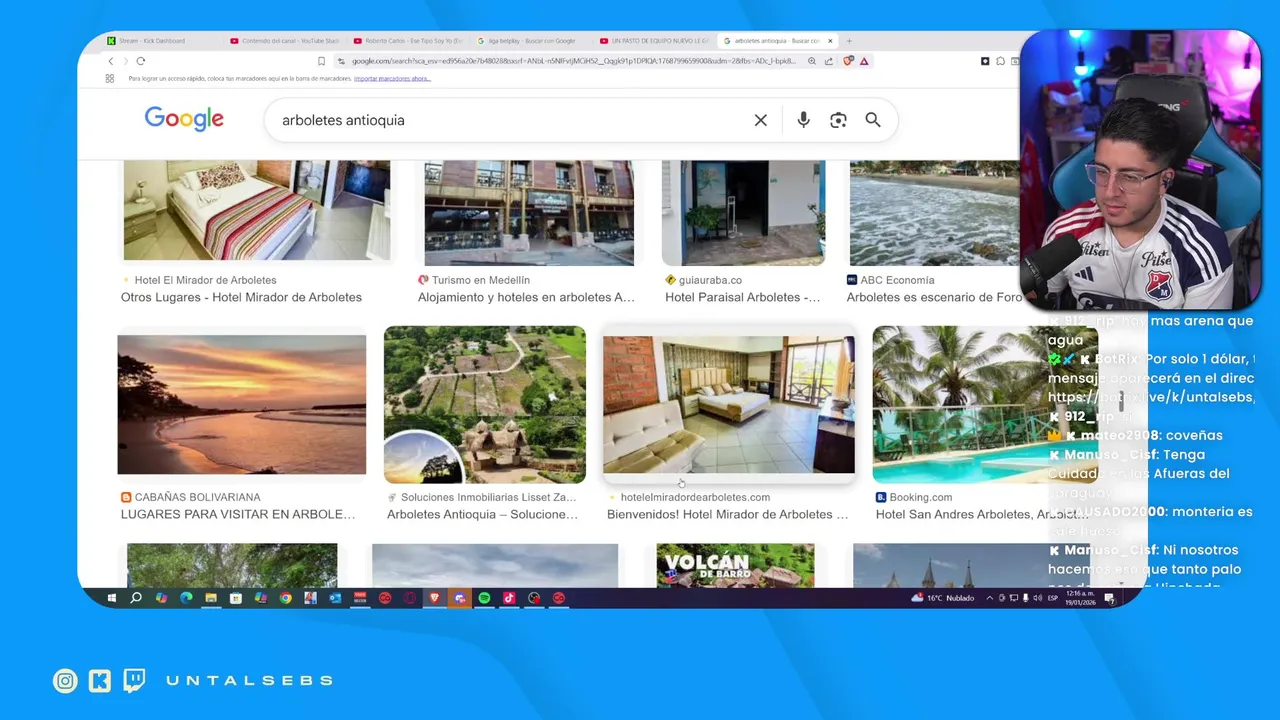
Task: Open the brick hotel building thumbnail
Action: click(x=529, y=212)
